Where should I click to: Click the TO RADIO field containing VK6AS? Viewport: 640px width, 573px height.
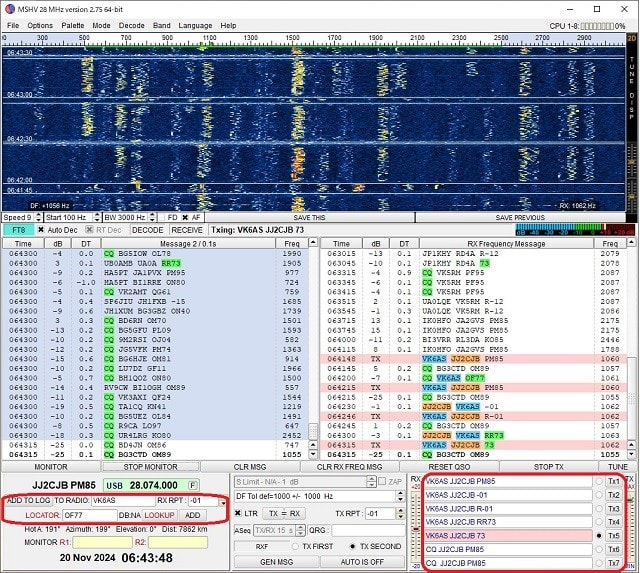coord(123,500)
